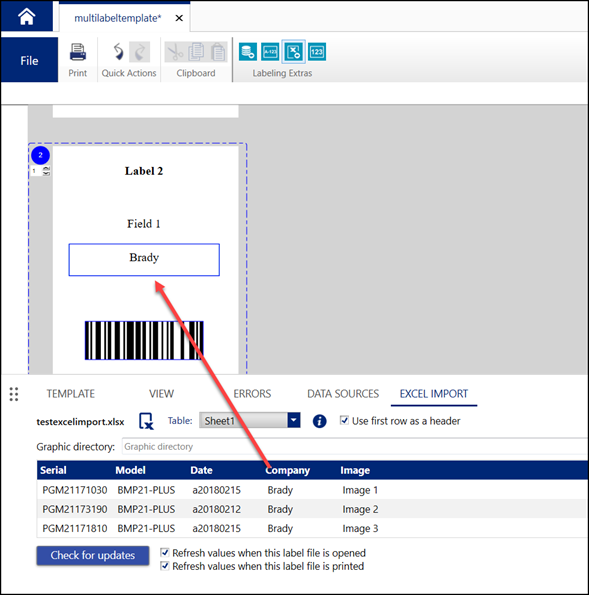Open the File menu
Image resolution: width=589 pixels, height=595 pixels.
pyautogui.click(x=29, y=60)
